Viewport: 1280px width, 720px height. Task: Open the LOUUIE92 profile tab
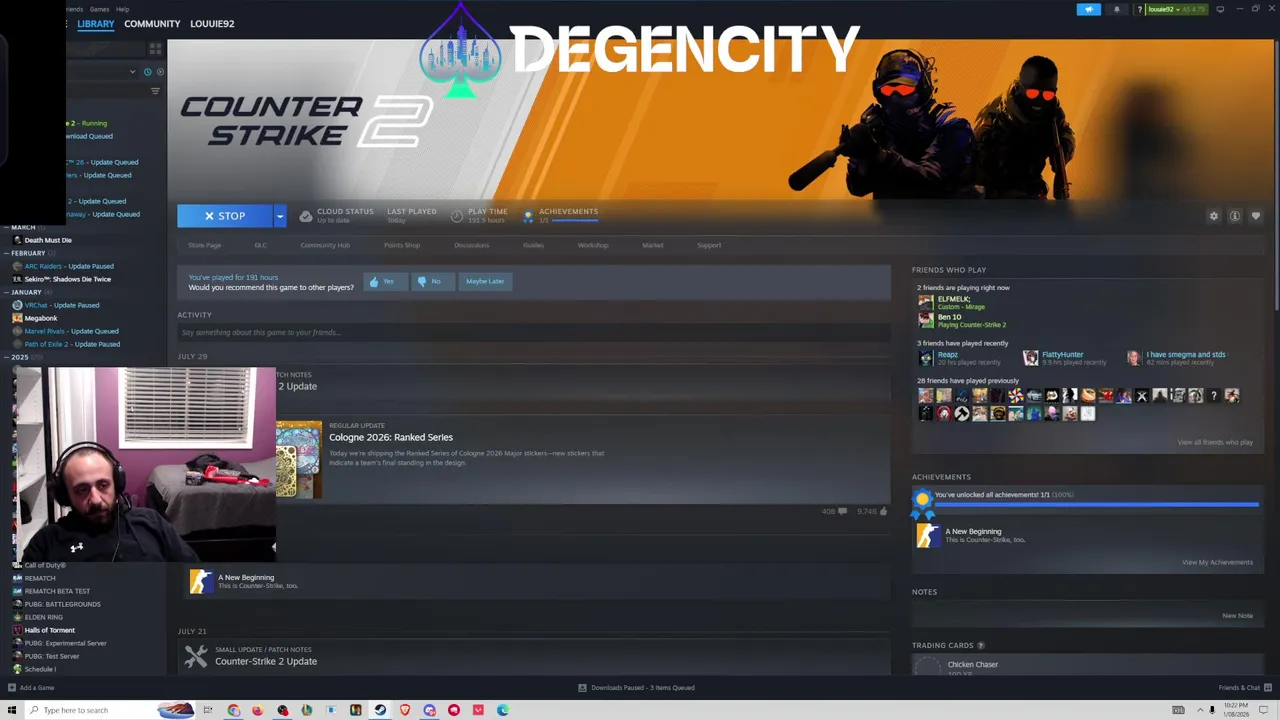click(212, 24)
